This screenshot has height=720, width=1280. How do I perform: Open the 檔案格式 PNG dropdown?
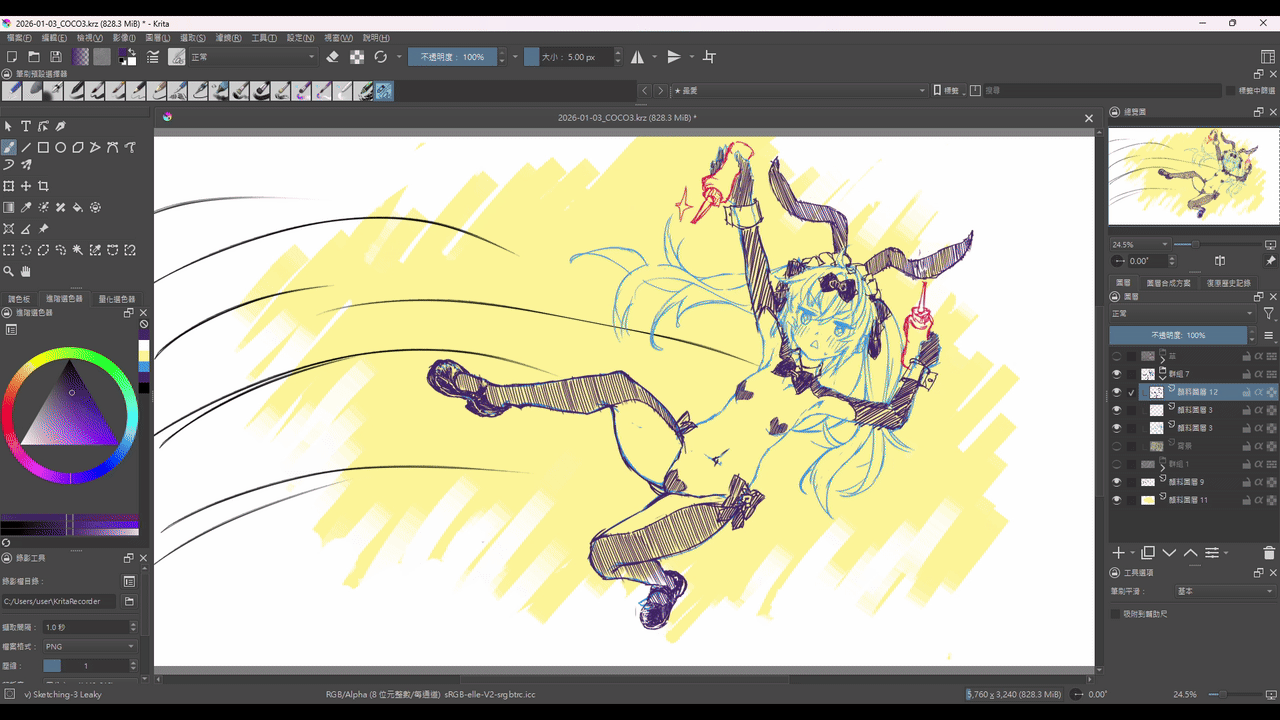(90, 646)
